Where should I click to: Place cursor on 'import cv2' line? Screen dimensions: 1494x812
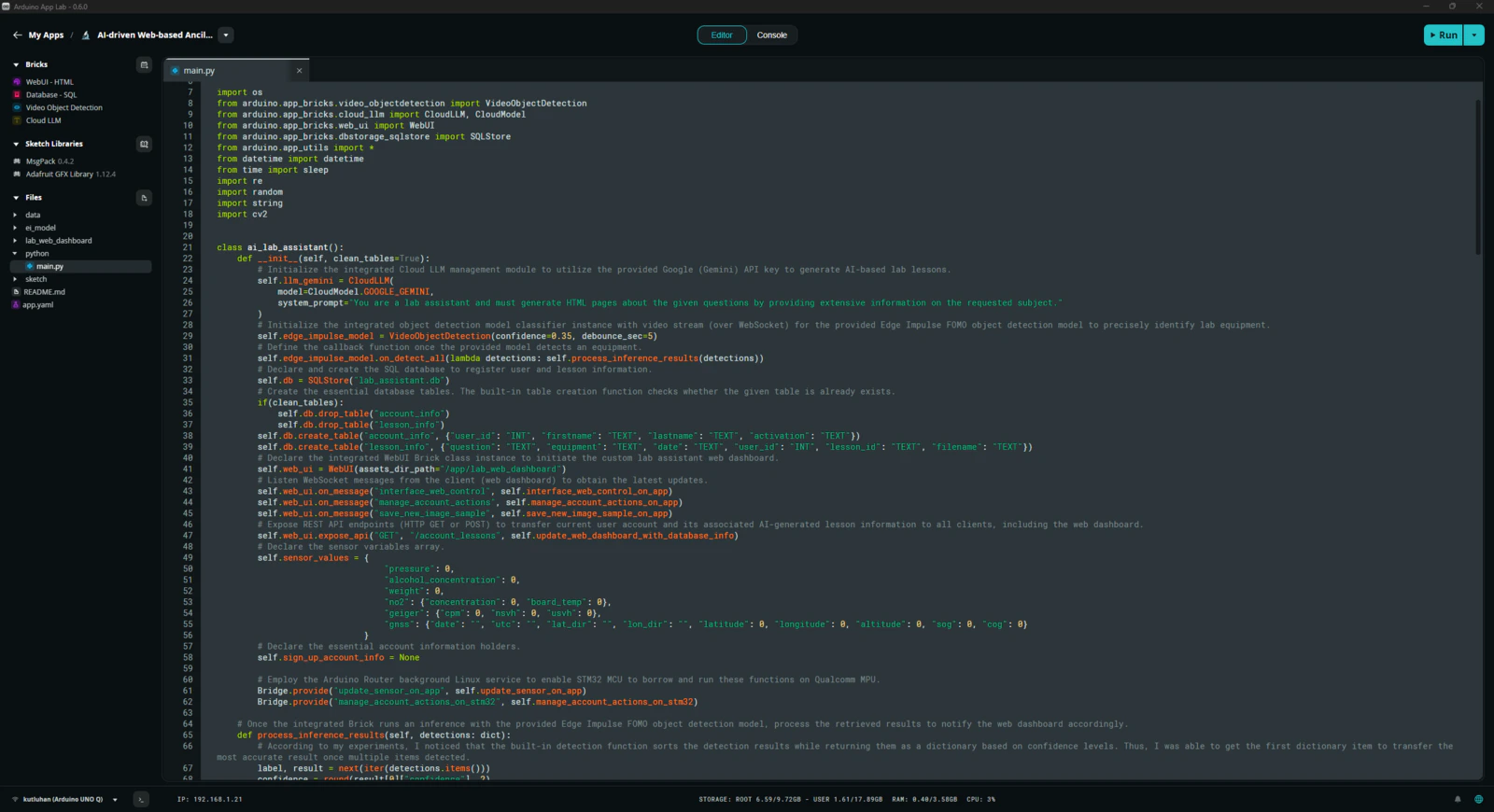tap(243, 215)
